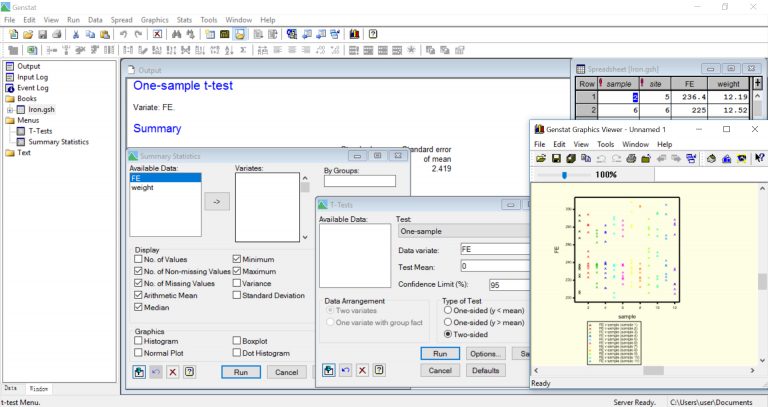Click the Graphics Viewer vertical scrollbar thumb
768x407 pixels.
tap(762, 282)
